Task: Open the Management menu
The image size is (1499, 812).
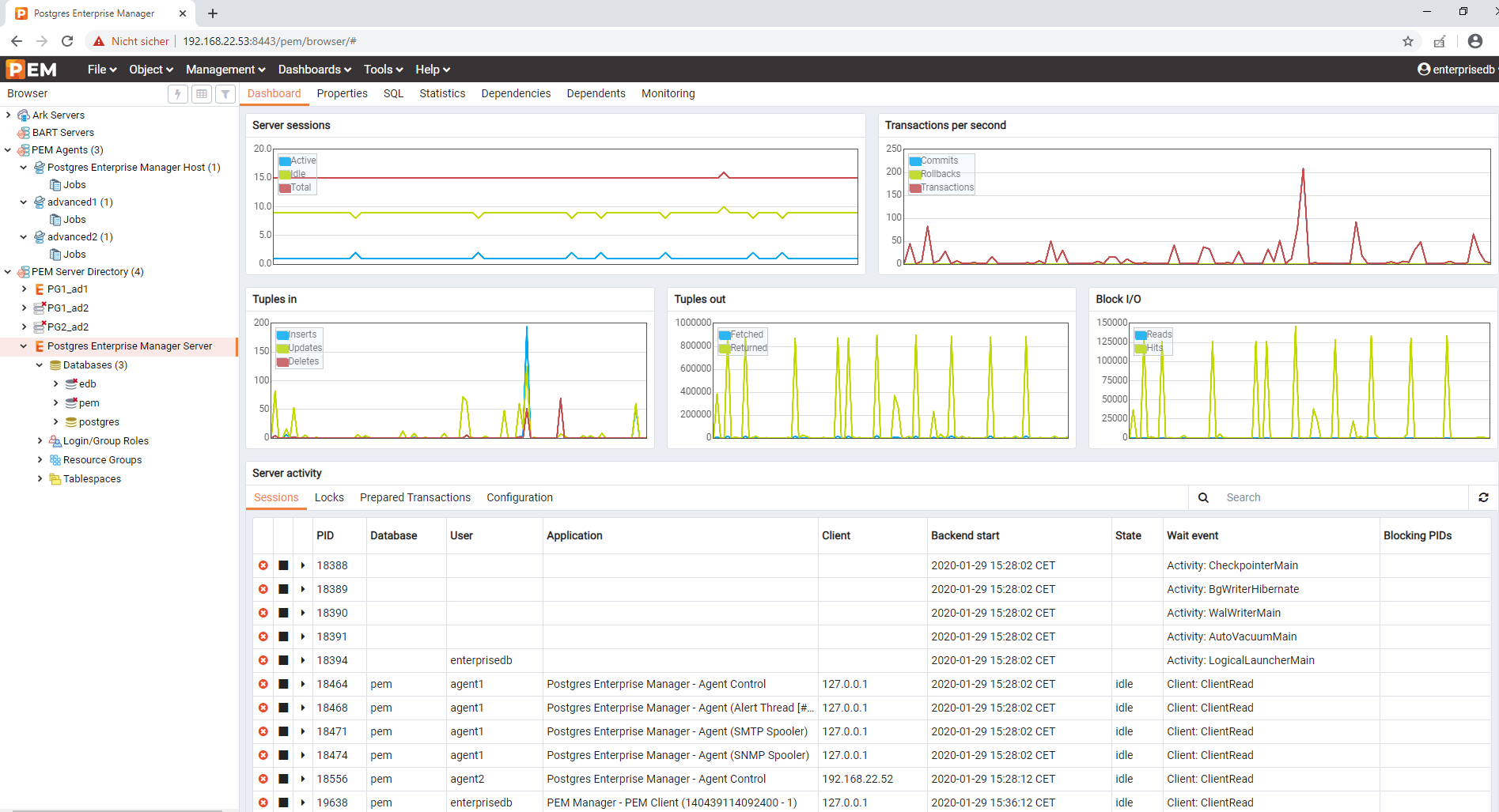Action: point(225,70)
